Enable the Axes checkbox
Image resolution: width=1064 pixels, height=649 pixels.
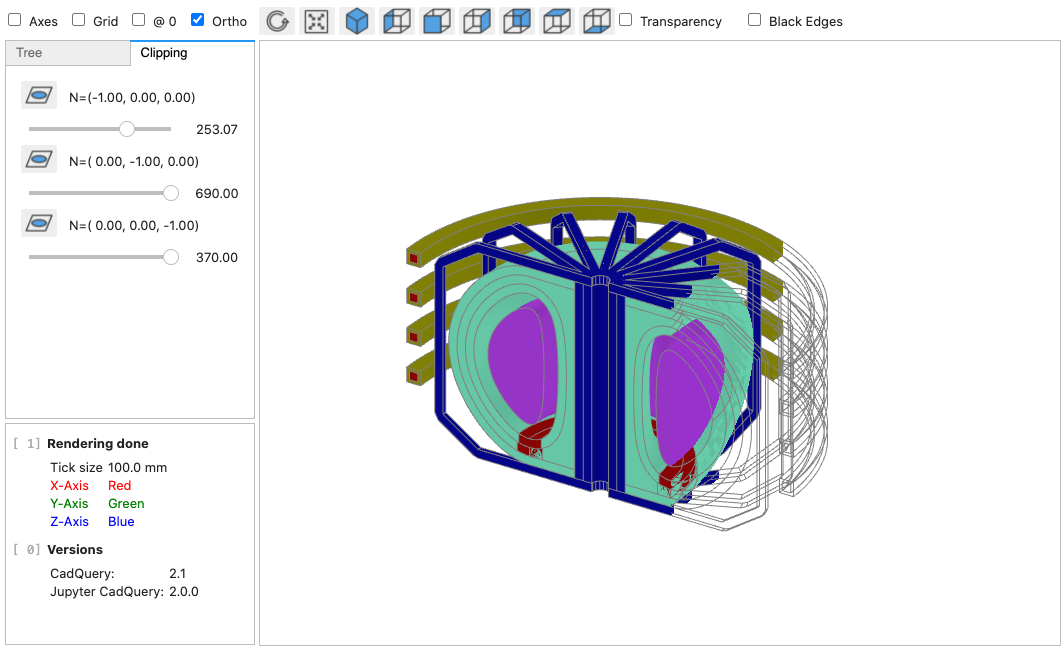(14, 20)
